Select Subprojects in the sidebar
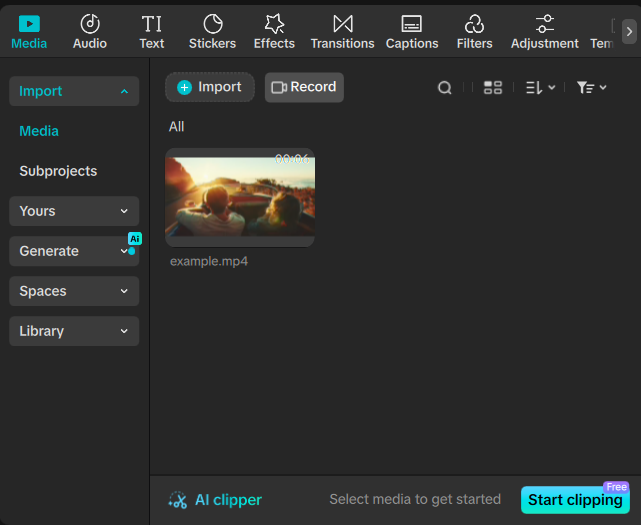 (x=58, y=171)
